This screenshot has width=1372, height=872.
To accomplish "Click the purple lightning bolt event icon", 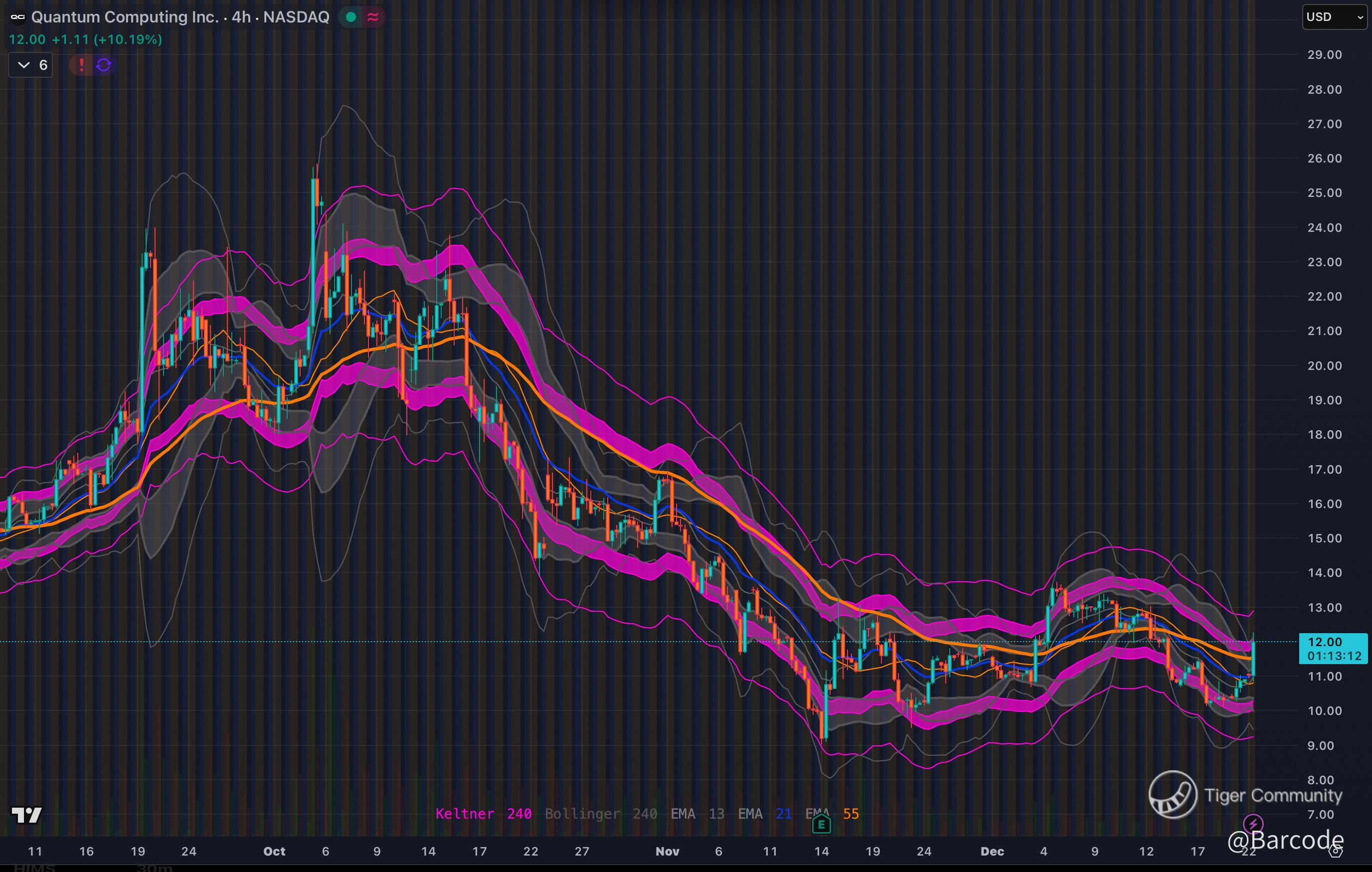I will (1252, 824).
